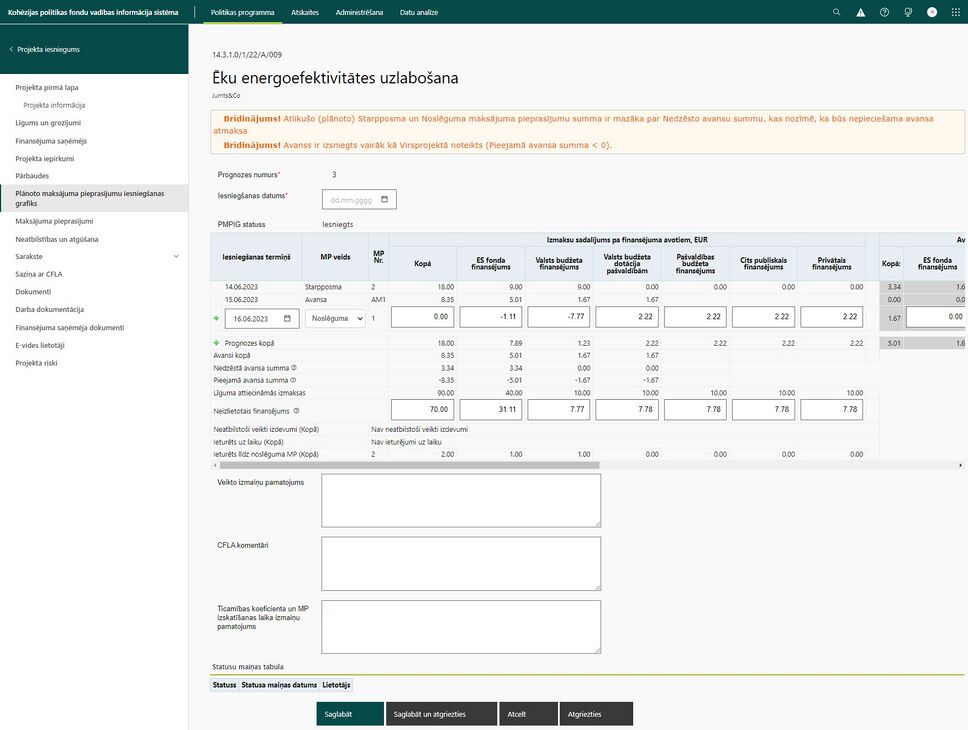968x730 pixels.
Task: Open the Noslēguma MP veids dropdown
Action: tap(335, 319)
